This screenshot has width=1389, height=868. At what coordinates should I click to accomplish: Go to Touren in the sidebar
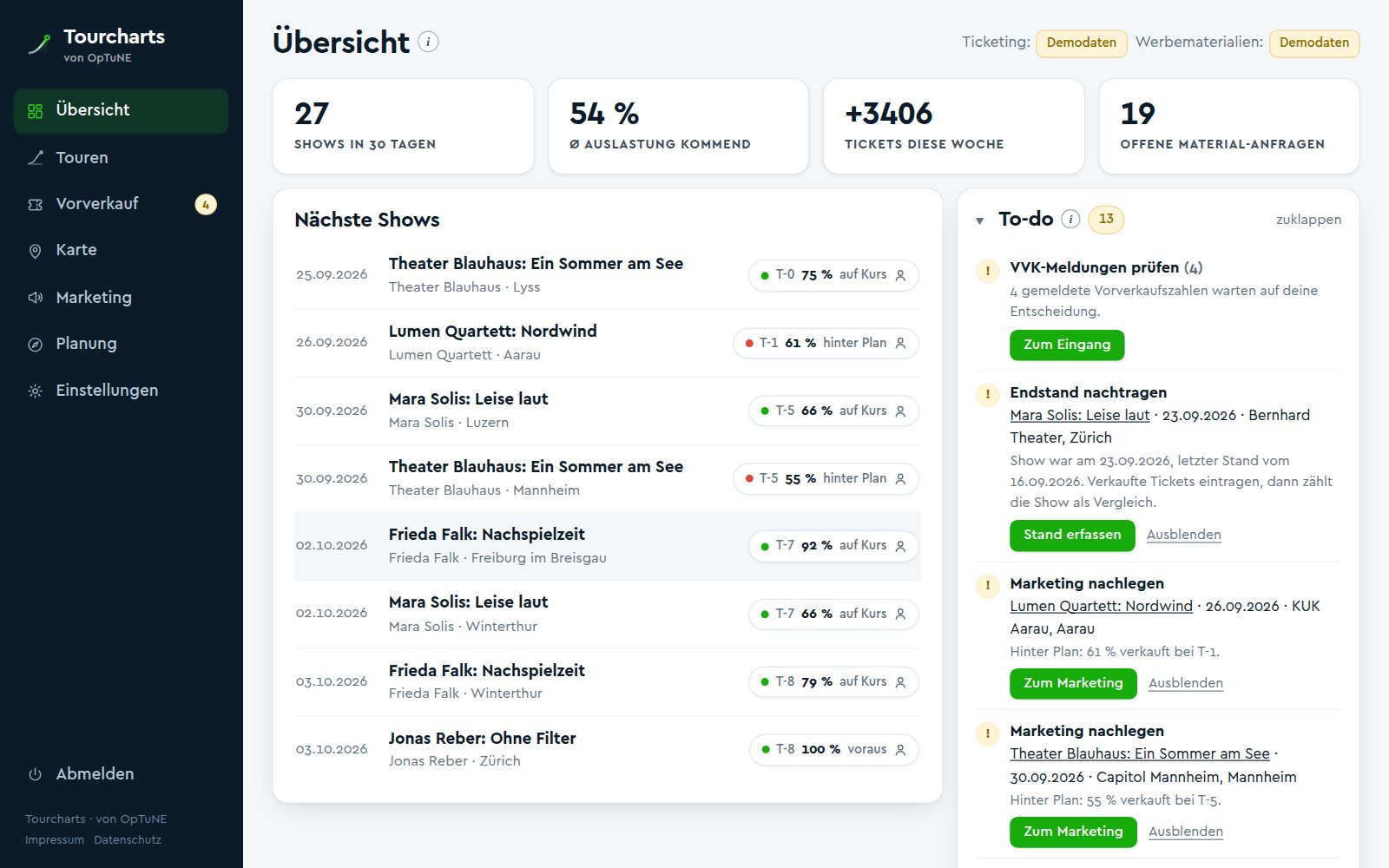[121, 158]
